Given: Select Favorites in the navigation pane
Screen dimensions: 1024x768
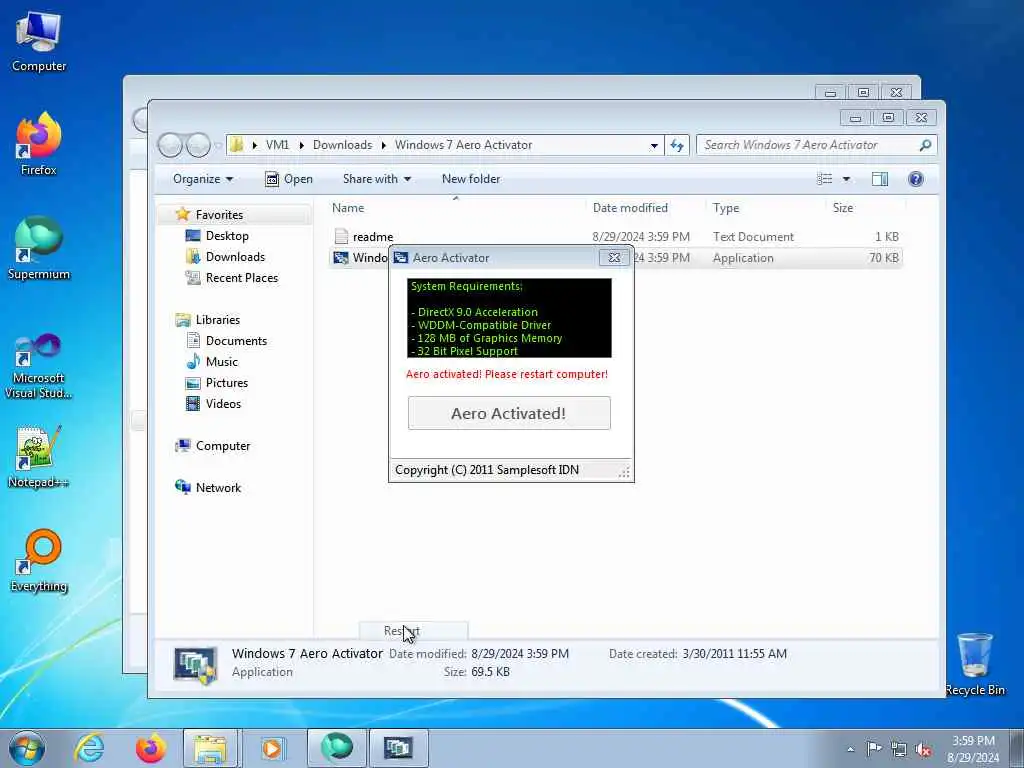Looking at the screenshot, I should (219, 215).
